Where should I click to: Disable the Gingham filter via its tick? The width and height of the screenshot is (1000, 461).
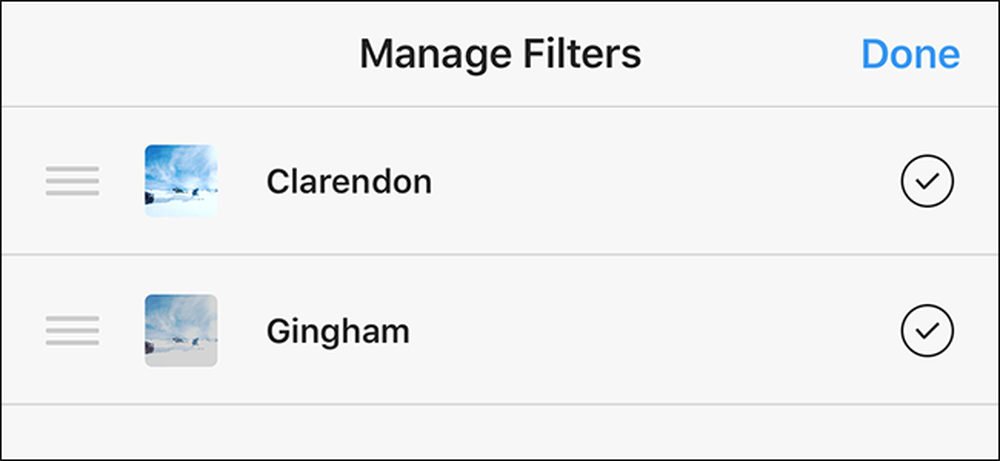[927, 330]
